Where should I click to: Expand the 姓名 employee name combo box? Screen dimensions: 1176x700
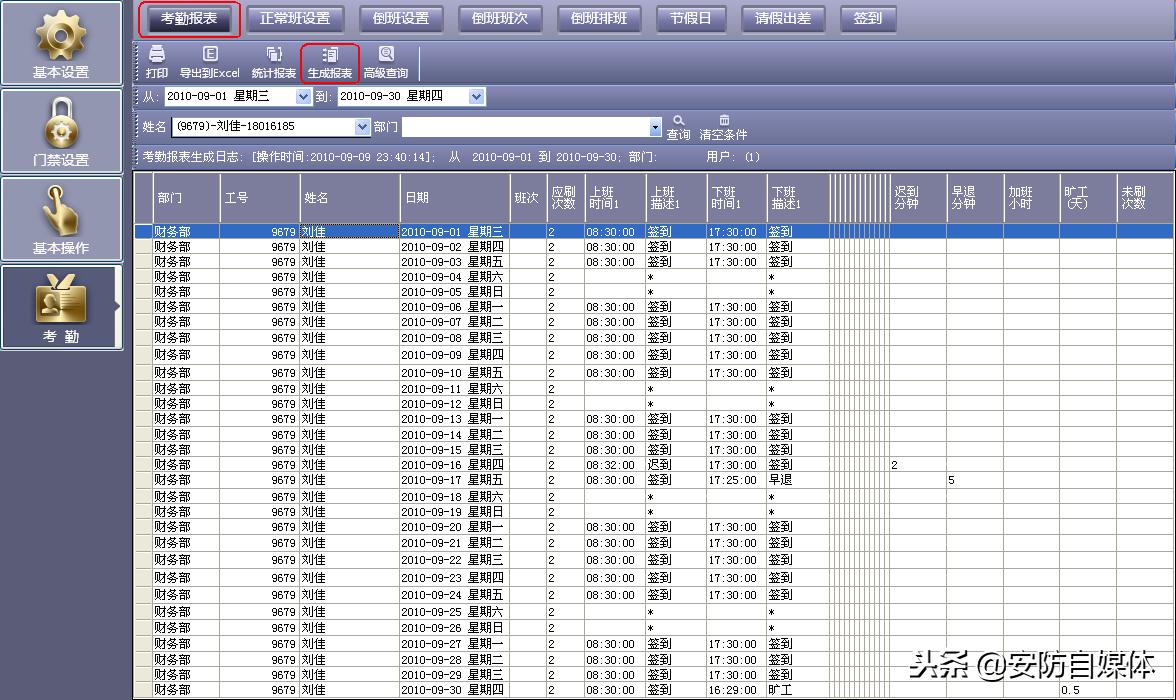364,128
